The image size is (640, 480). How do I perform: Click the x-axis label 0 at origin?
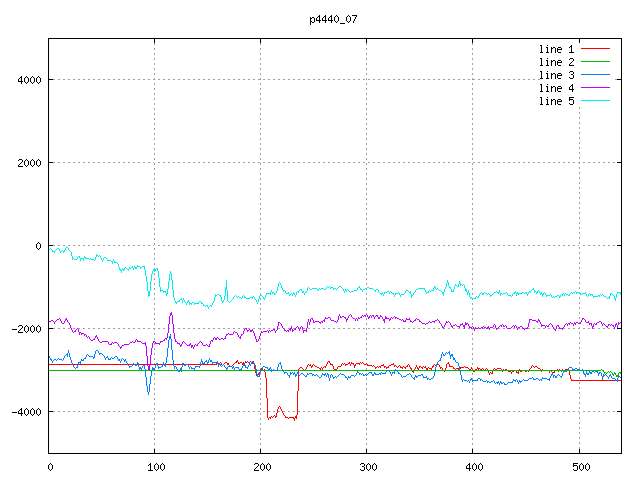point(50,467)
